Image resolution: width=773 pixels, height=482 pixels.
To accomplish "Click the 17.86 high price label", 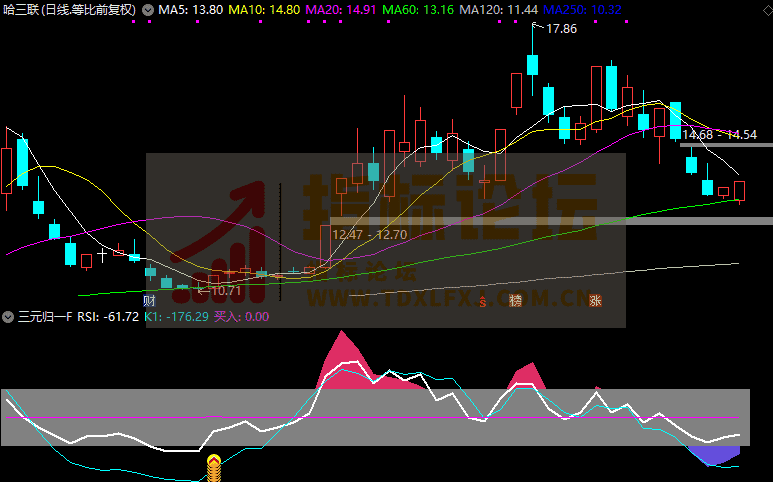I will (x=562, y=29).
